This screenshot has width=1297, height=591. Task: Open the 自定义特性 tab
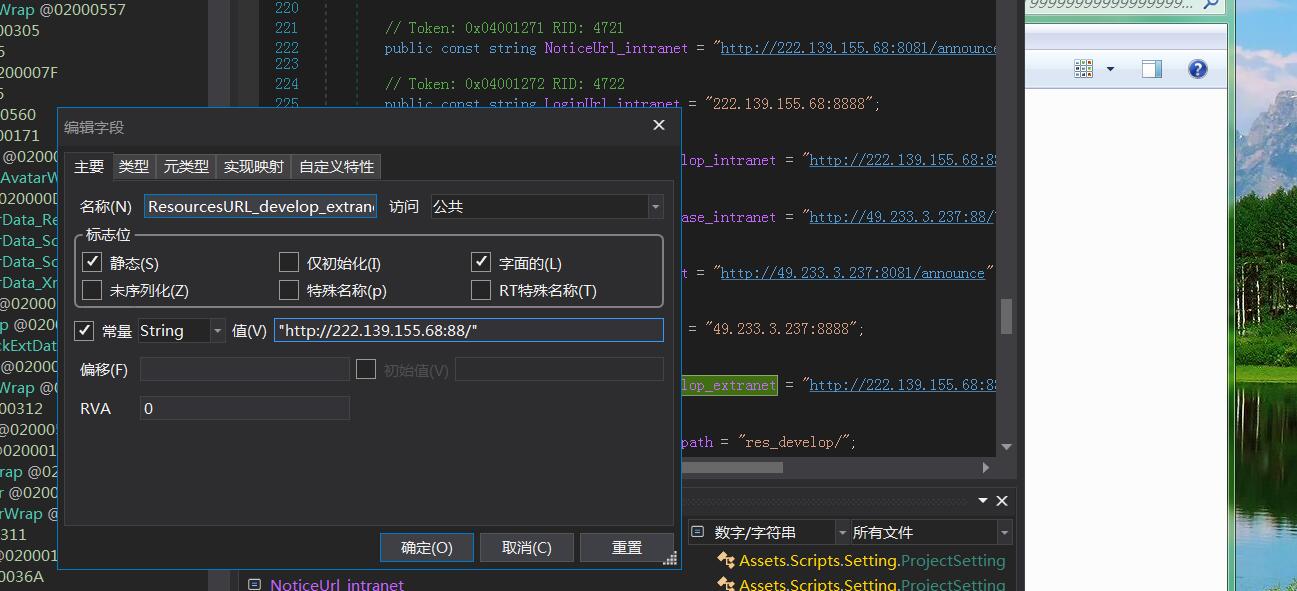pos(336,167)
